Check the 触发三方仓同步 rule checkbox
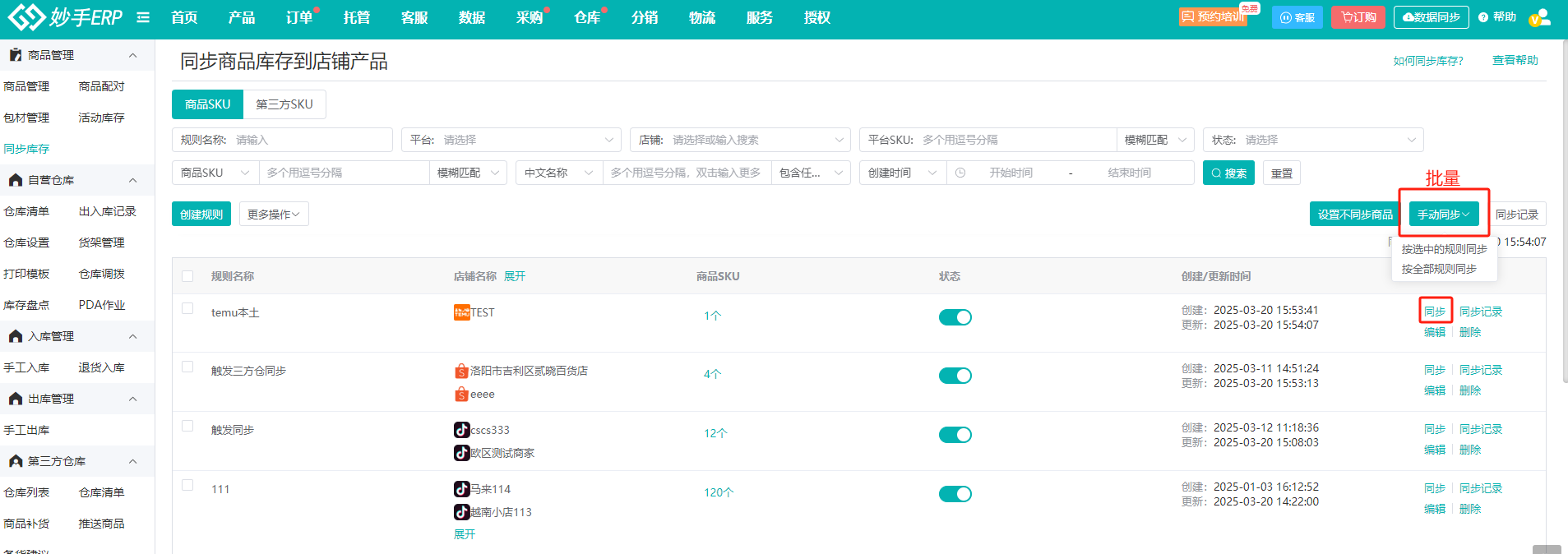Viewport: 1568px width, 554px height. pos(187,367)
